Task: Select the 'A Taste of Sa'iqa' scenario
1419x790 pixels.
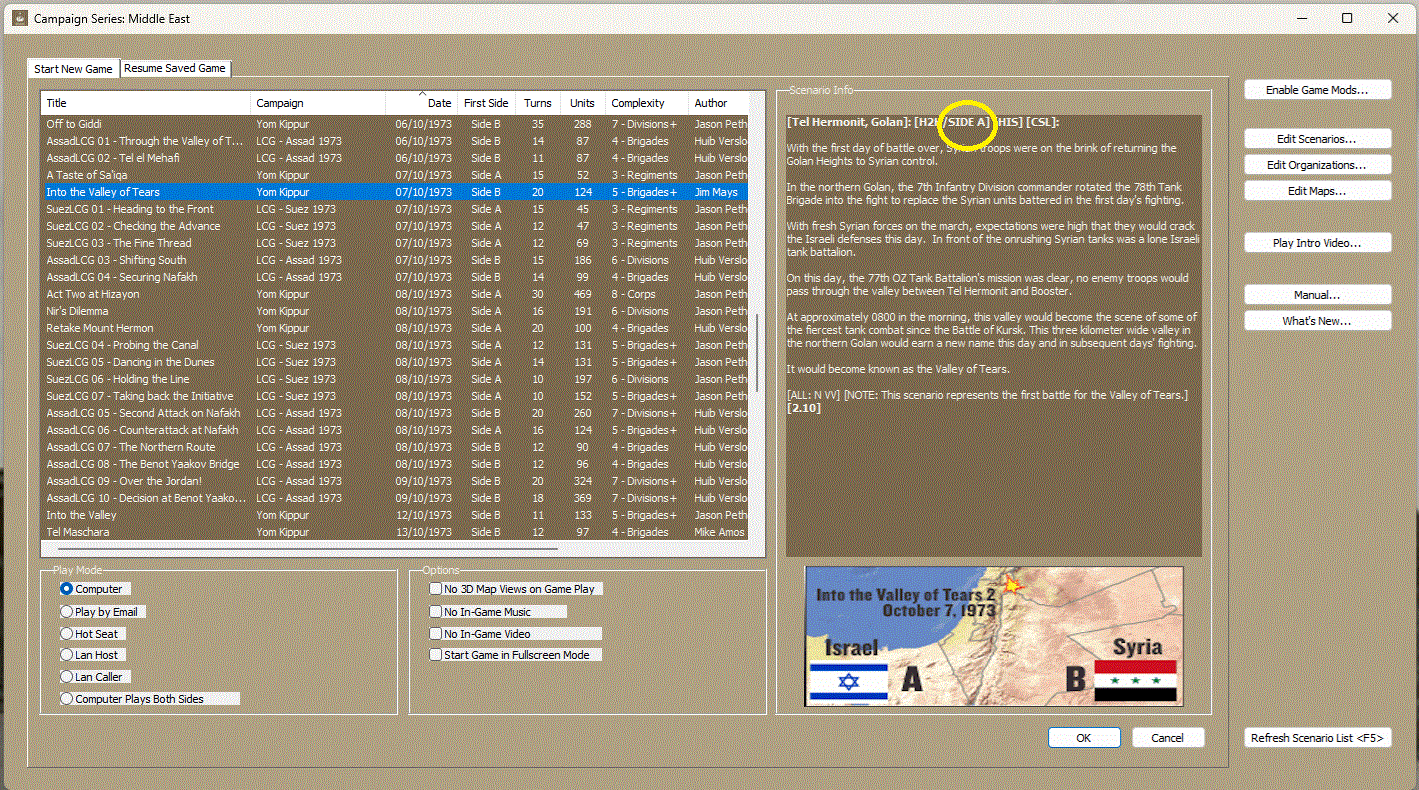Action: click(x=395, y=175)
